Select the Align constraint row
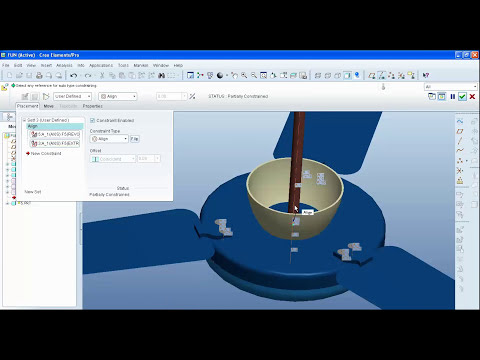The height and width of the screenshot is (360, 480). pos(55,126)
